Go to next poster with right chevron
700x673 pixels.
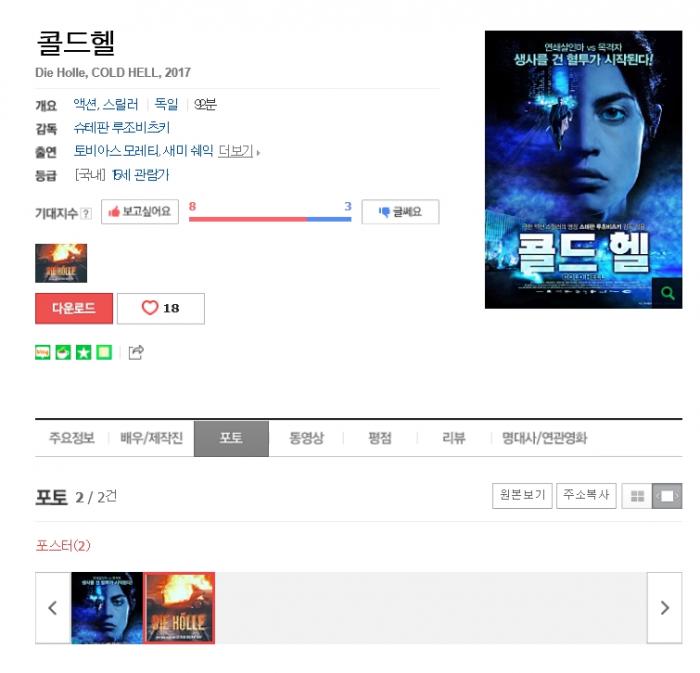(x=665, y=608)
